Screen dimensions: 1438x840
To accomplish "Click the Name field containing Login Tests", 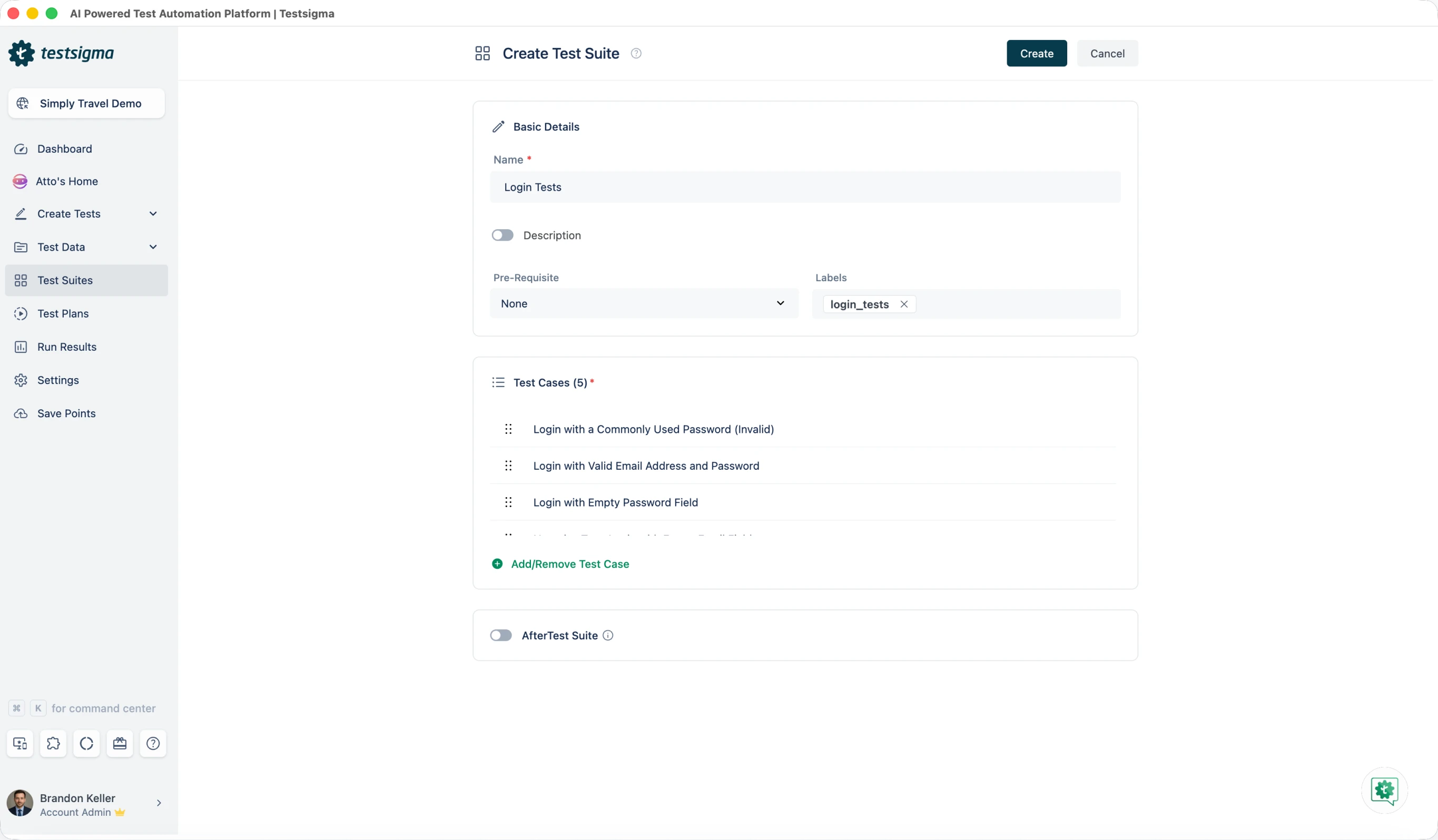I will tap(805, 187).
